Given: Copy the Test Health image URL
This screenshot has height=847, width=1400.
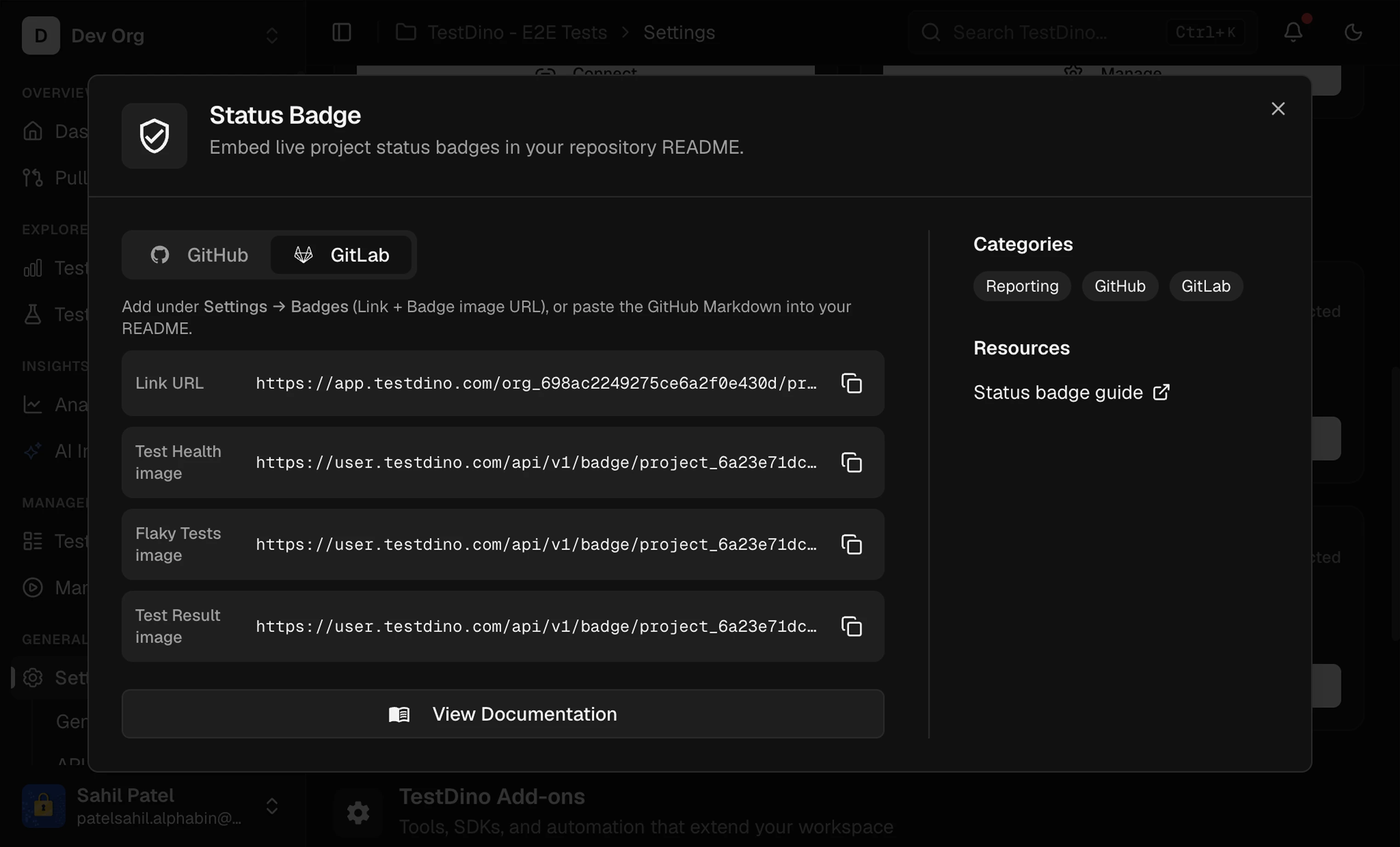Looking at the screenshot, I should [x=851, y=463].
